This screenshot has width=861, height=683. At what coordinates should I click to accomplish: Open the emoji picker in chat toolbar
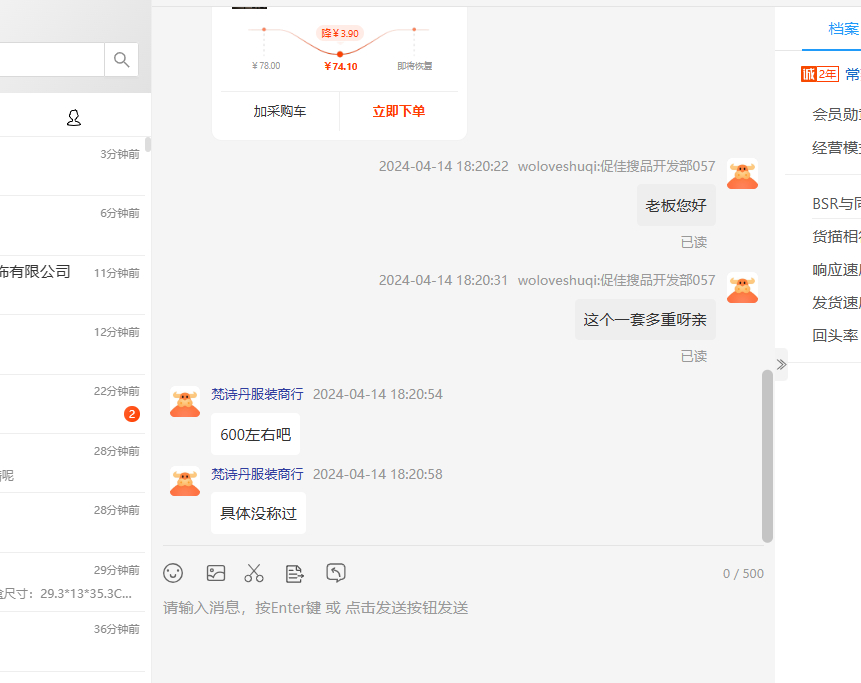pyautogui.click(x=173, y=573)
